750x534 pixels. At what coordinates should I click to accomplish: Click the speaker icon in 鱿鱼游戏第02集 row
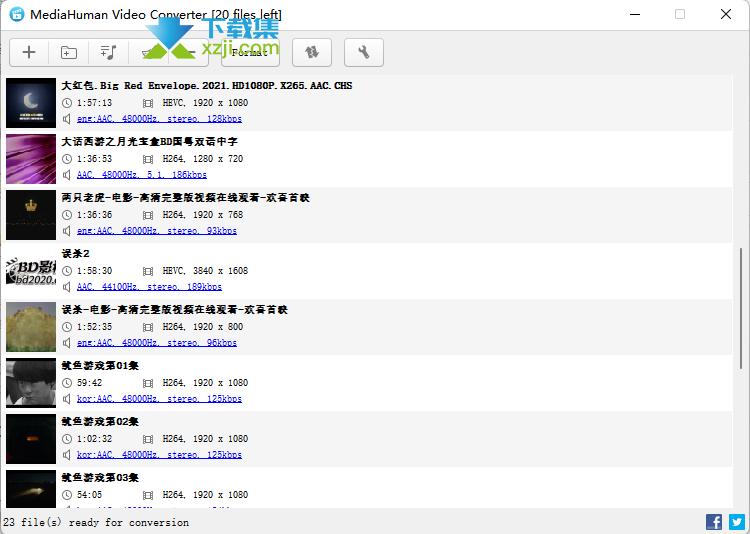67,455
